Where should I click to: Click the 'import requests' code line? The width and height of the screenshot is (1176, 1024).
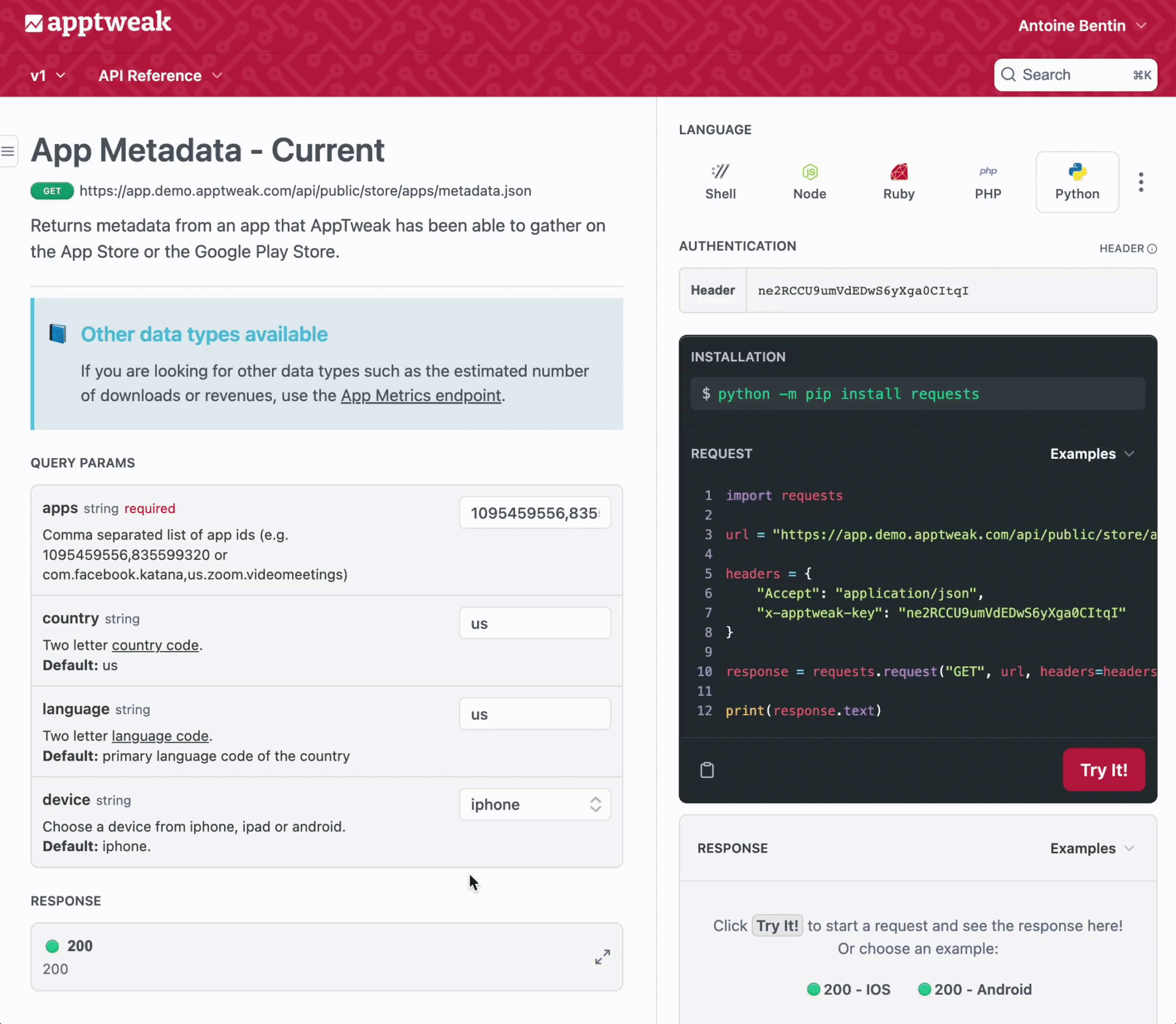coord(784,495)
